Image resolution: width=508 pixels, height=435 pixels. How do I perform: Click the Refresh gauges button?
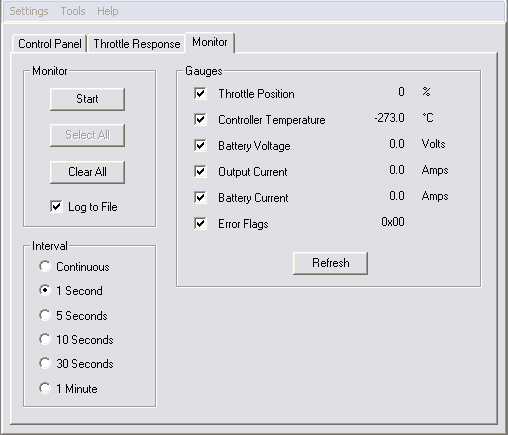click(330, 263)
